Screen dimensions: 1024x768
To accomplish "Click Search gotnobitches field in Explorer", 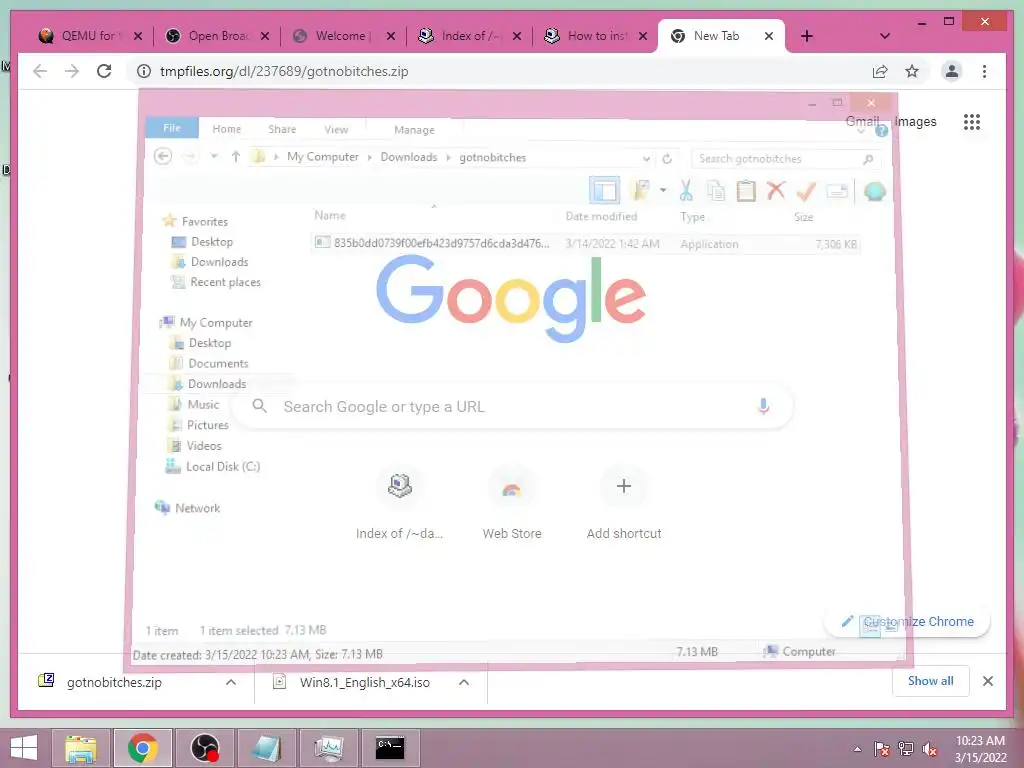I will pyautogui.click(x=786, y=159).
